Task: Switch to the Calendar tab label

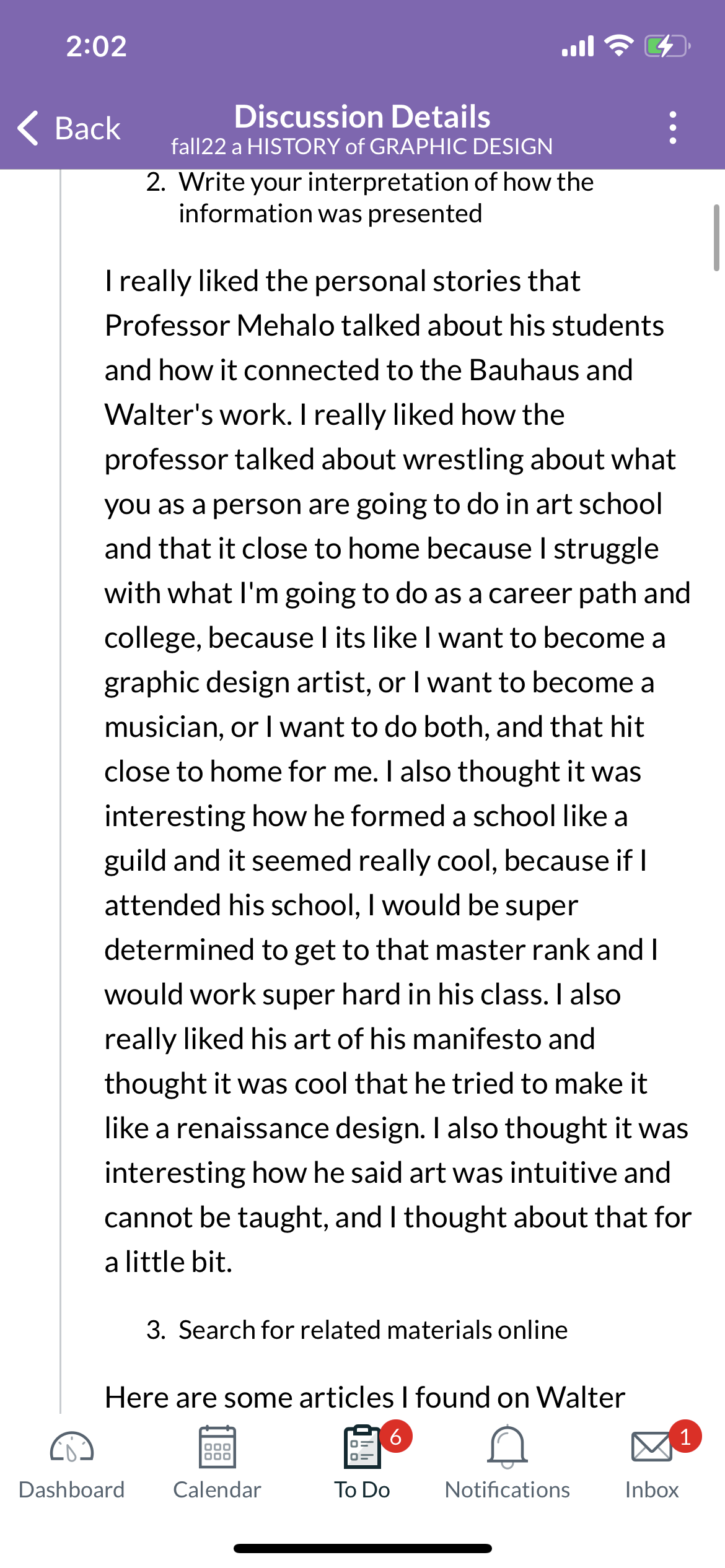Action: tap(217, 1490)
